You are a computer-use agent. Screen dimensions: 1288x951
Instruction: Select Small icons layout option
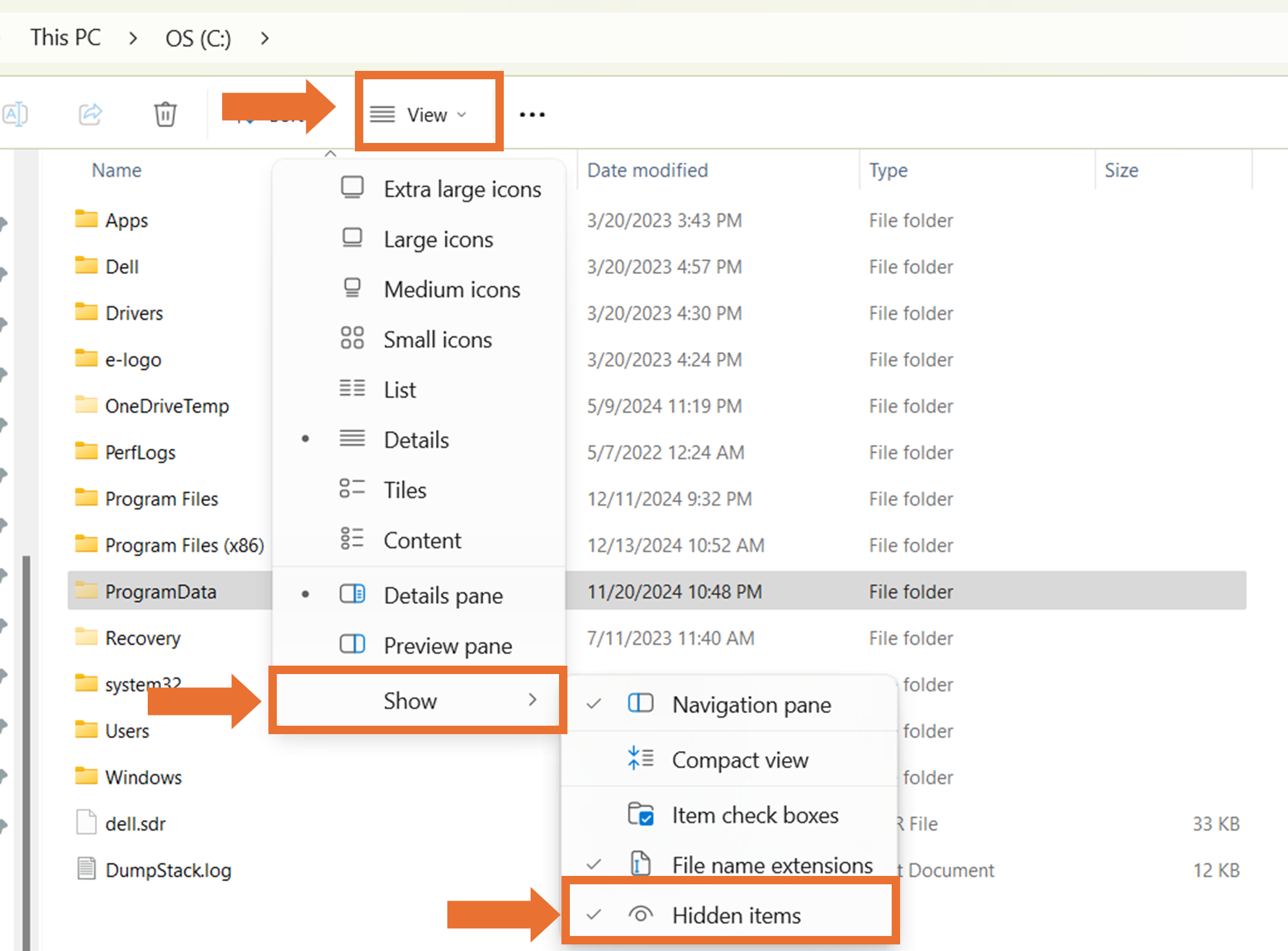437,340
